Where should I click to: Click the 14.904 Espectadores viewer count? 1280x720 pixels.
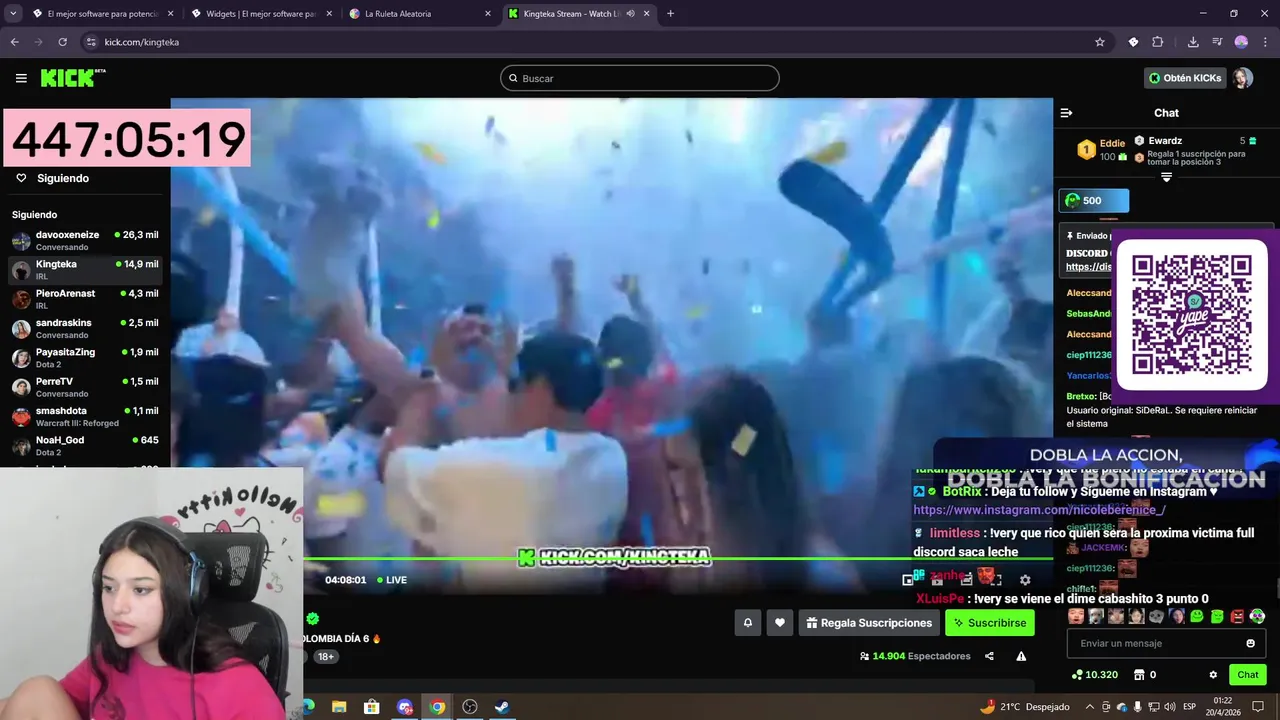[915, 656]
